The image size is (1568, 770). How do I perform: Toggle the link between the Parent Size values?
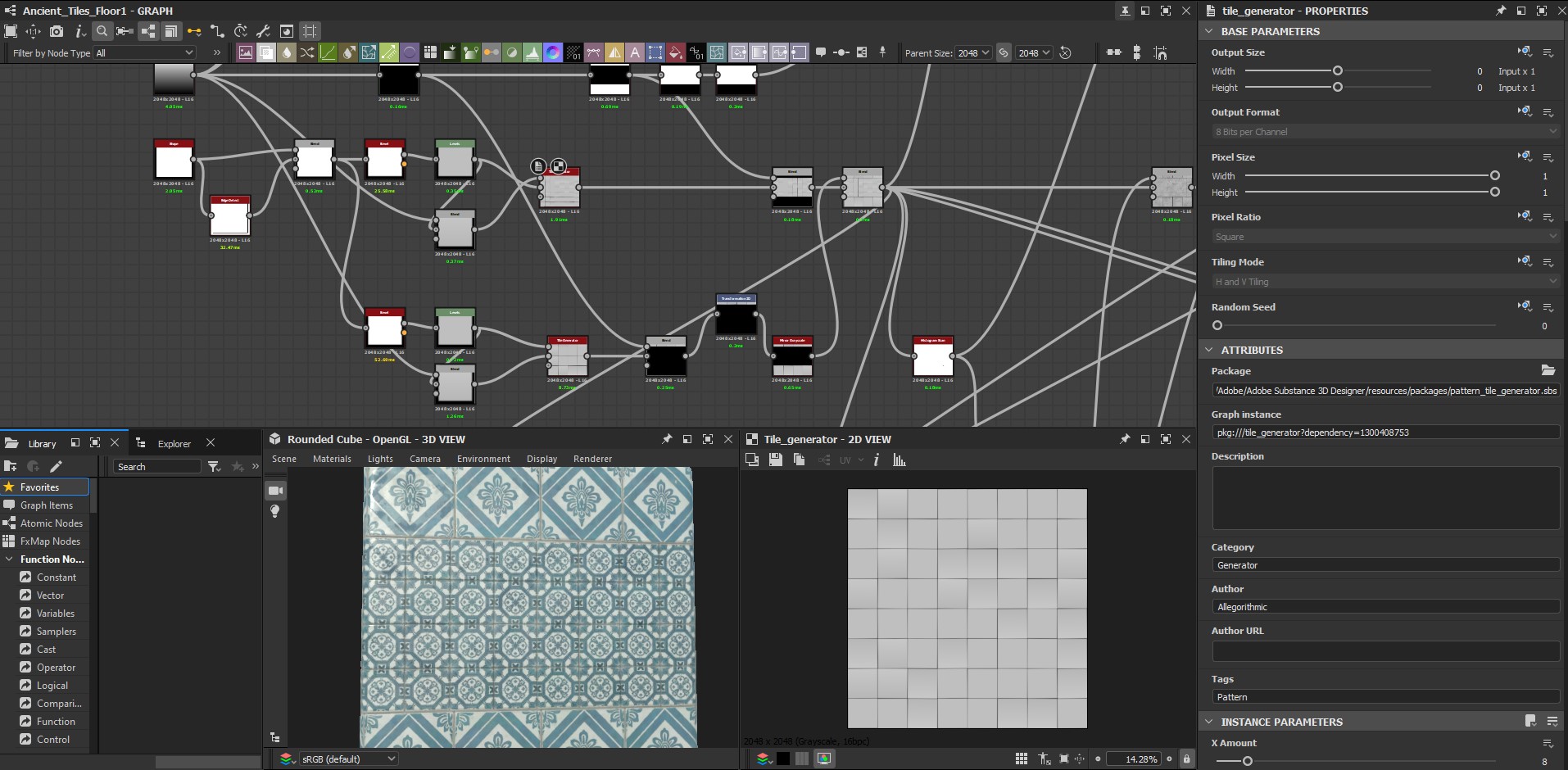pyautogui.click(x=1003, y=52)
